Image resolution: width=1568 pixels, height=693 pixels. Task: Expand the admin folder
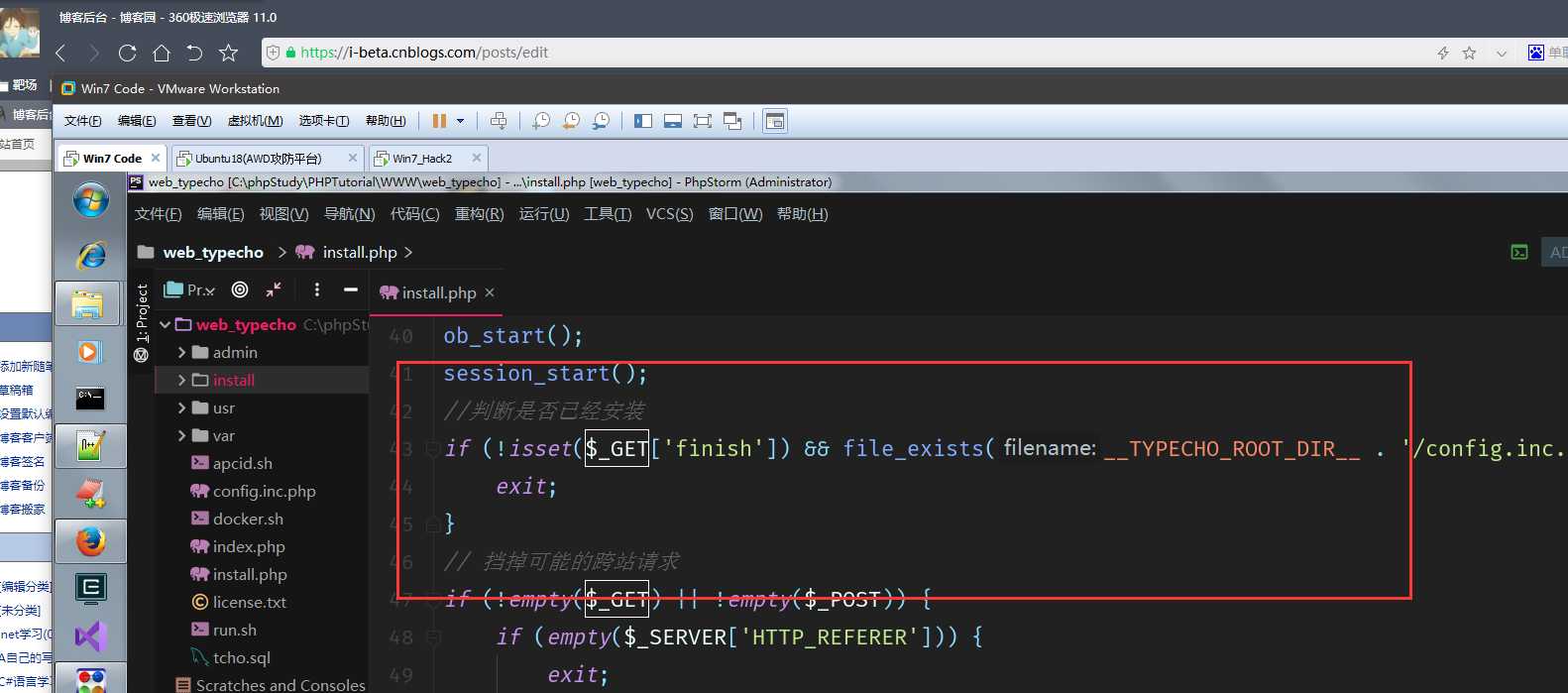182,352
